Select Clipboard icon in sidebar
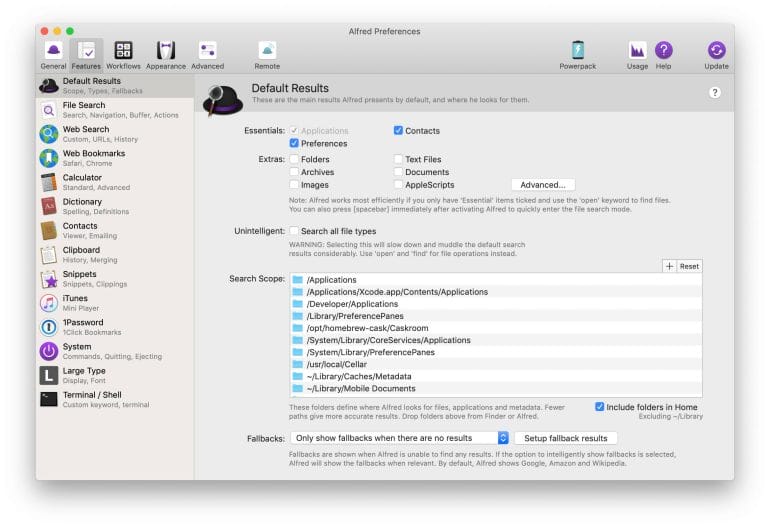Screen dimensions: 770x527 49,254
